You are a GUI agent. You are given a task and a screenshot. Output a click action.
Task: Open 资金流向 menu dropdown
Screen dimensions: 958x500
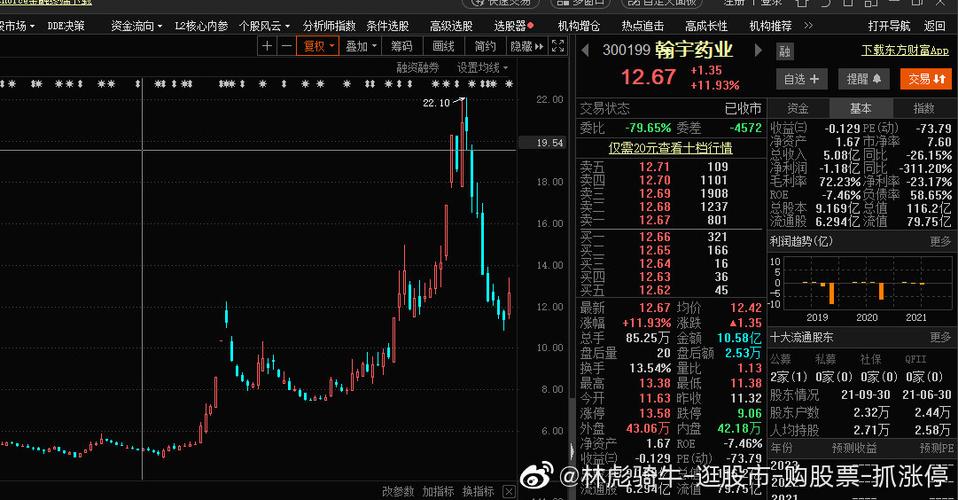(136, 26)
